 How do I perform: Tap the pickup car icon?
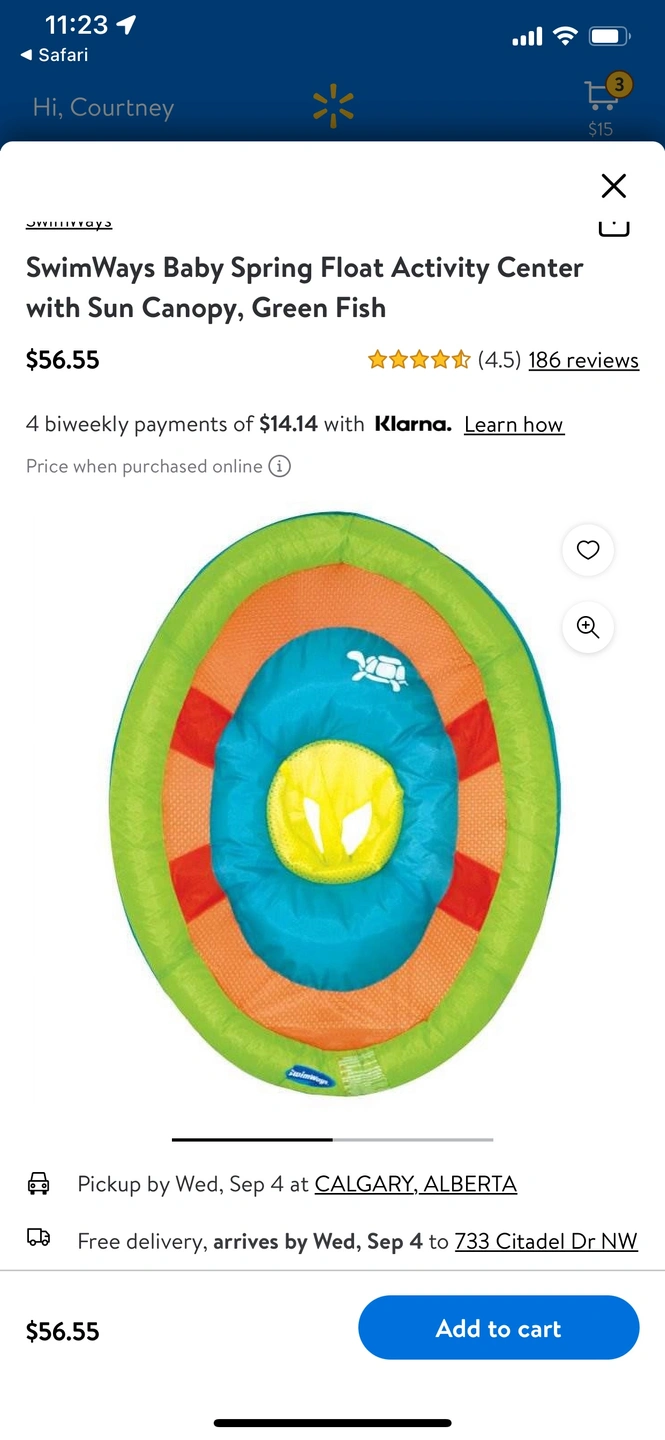(x=38, y=1184)
